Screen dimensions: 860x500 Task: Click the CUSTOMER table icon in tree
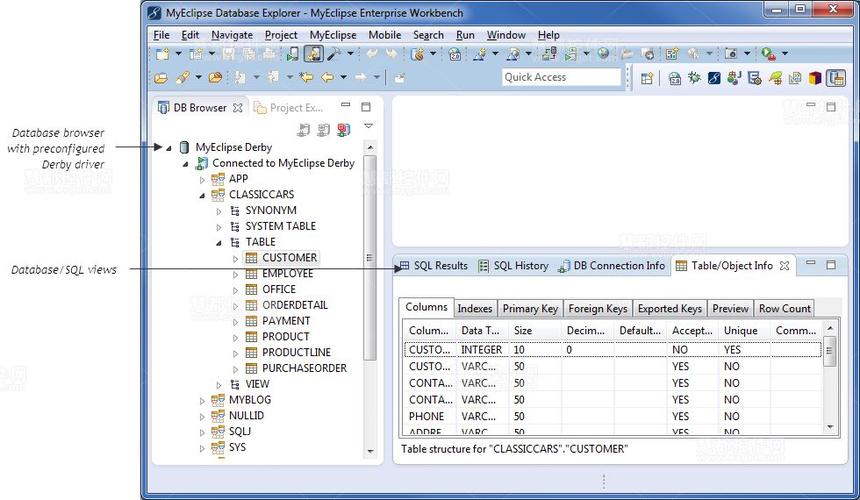(x=251, y=258)
